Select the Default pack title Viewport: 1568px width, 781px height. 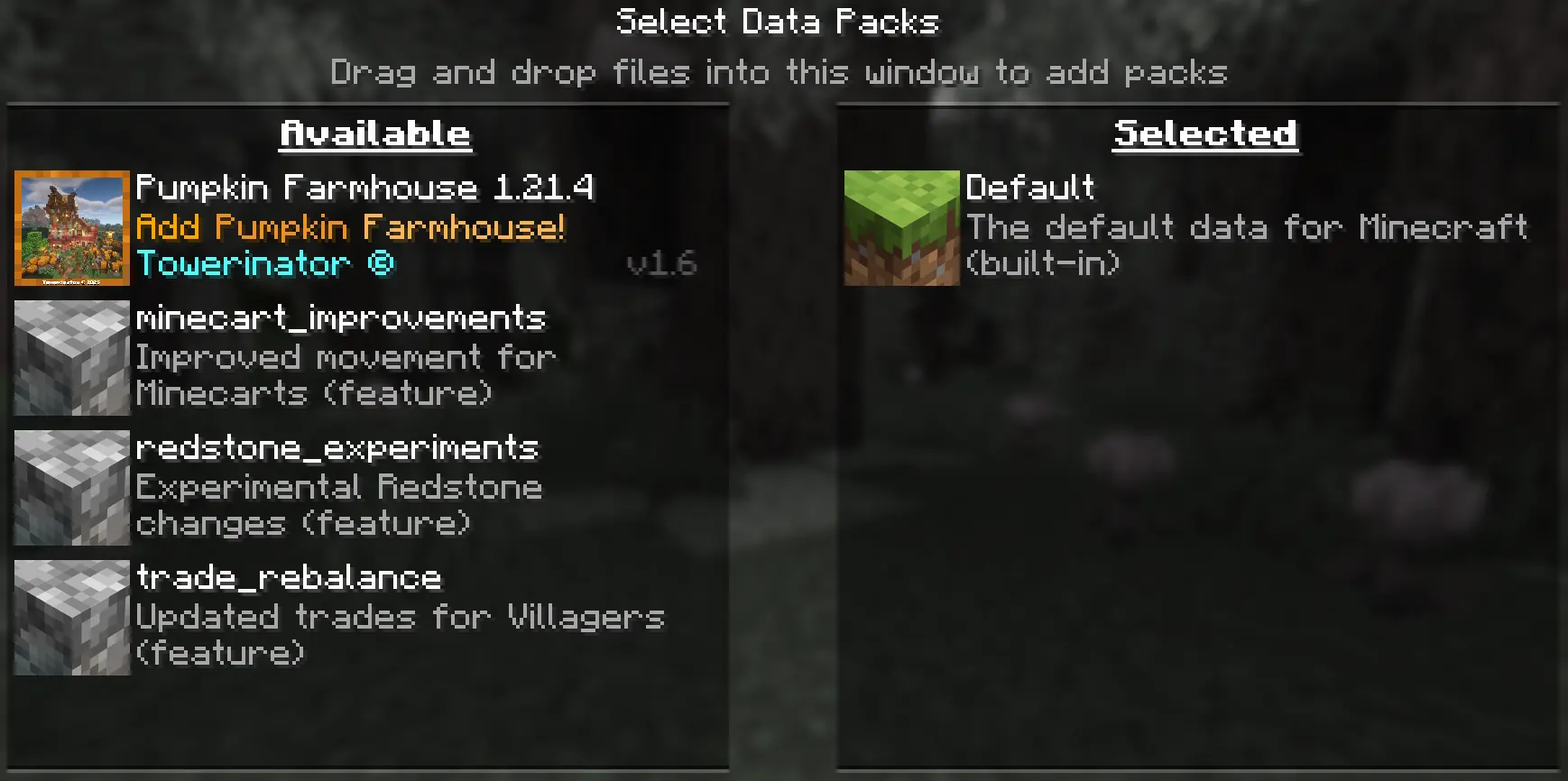[x=1029, y=188]
